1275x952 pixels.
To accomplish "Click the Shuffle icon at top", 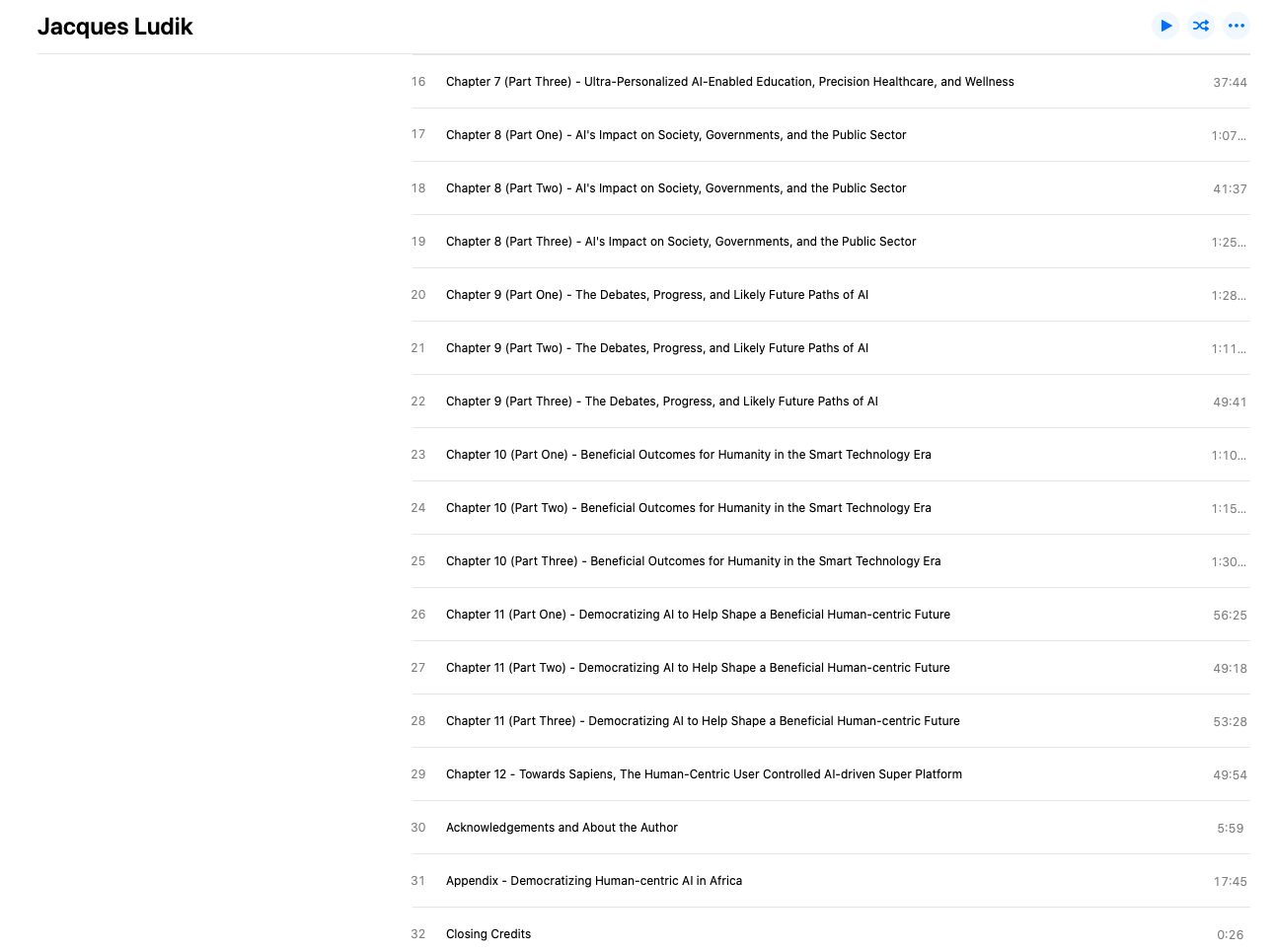I will (x=1201, y=26).
